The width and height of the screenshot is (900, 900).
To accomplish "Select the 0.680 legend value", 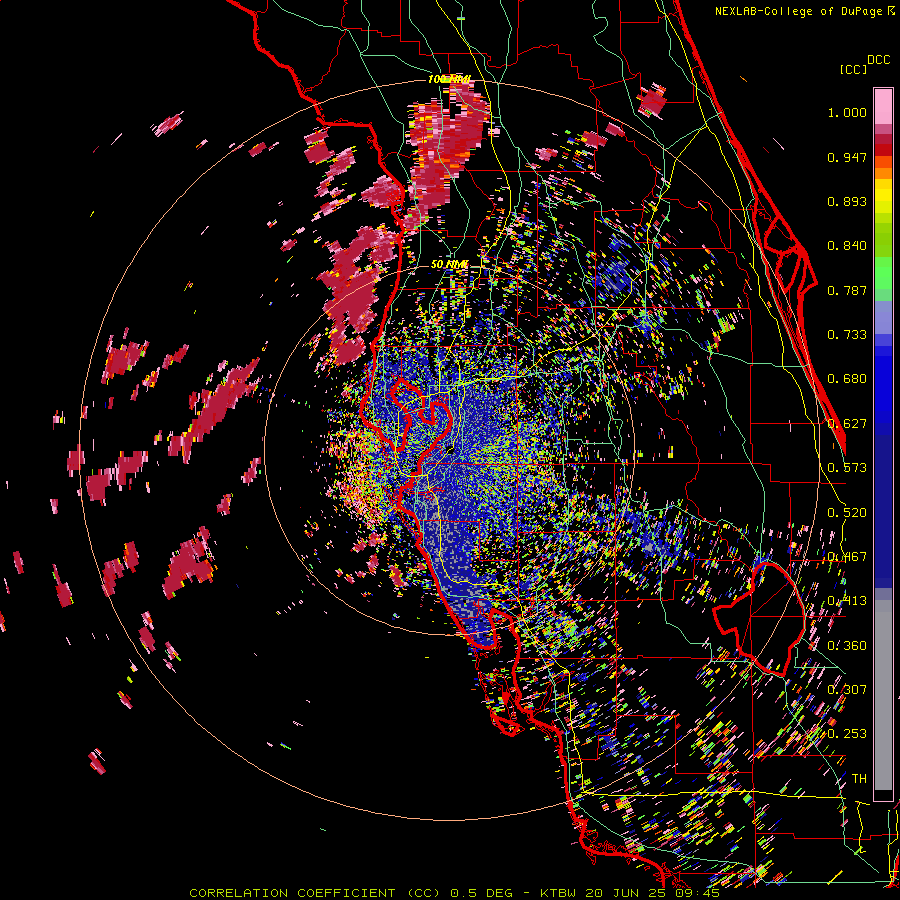I will click(847, 379).
